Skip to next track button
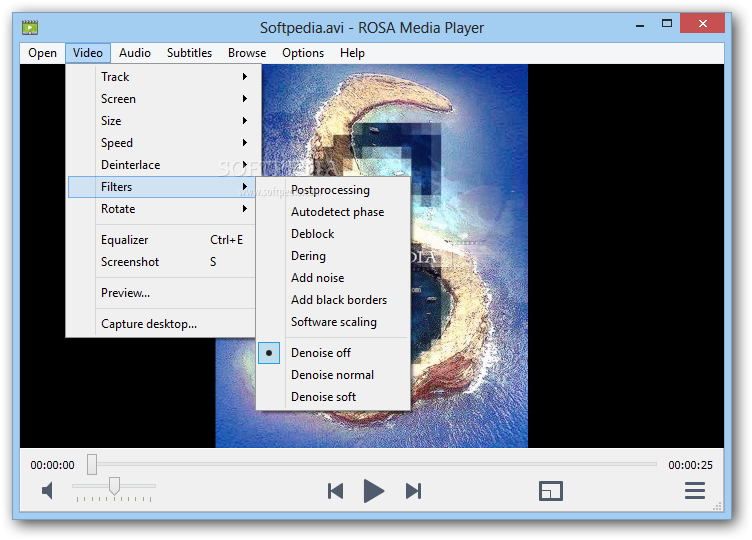 coord(413,491)
